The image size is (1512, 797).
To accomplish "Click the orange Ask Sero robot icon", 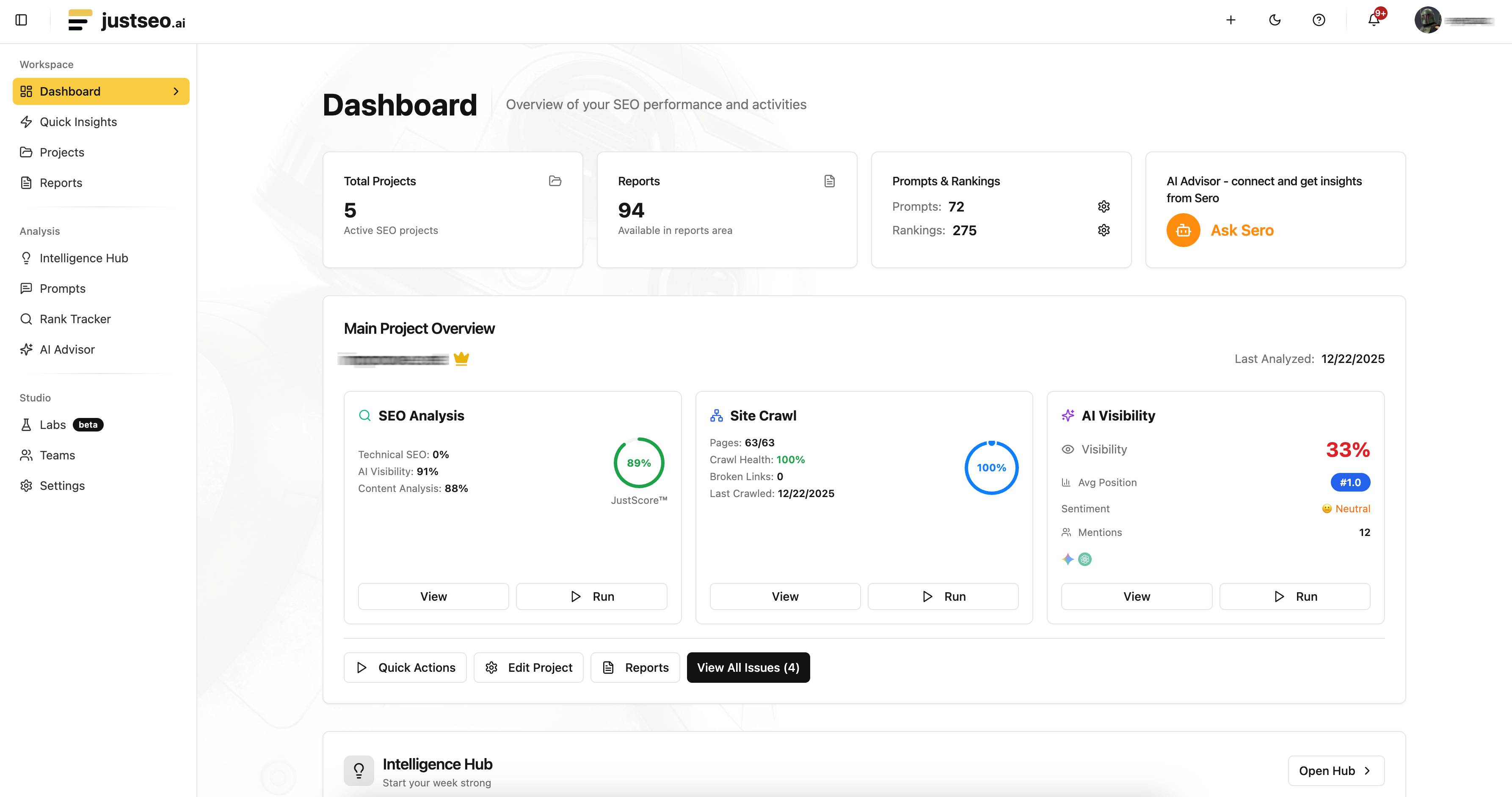I will coord(1183,231).
